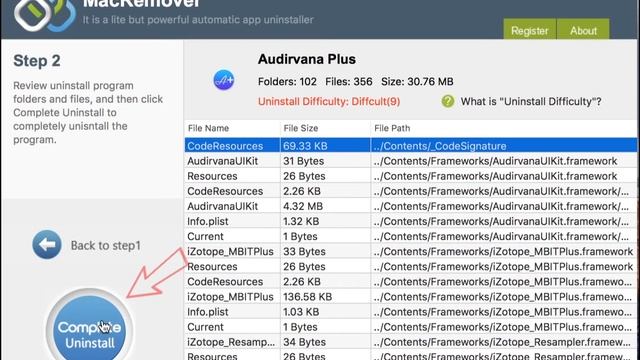Click the green question mark help icon
Image resolution: width=640 pixels, height=360 pixels.
point(448,101)
